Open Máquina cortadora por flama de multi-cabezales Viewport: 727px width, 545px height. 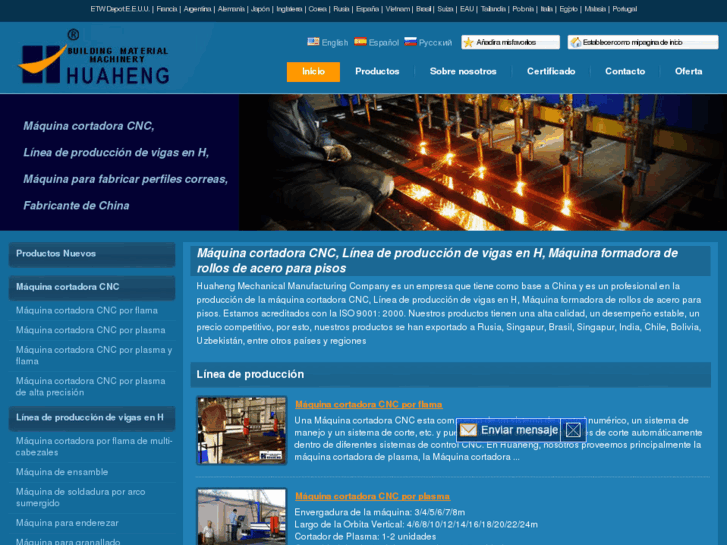(94, 446)
